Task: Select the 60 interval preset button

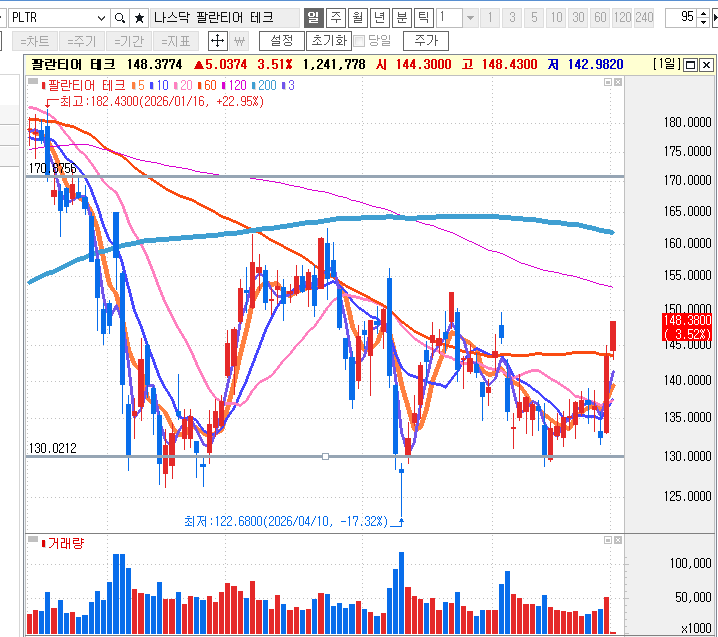Action: coord(600,18)
